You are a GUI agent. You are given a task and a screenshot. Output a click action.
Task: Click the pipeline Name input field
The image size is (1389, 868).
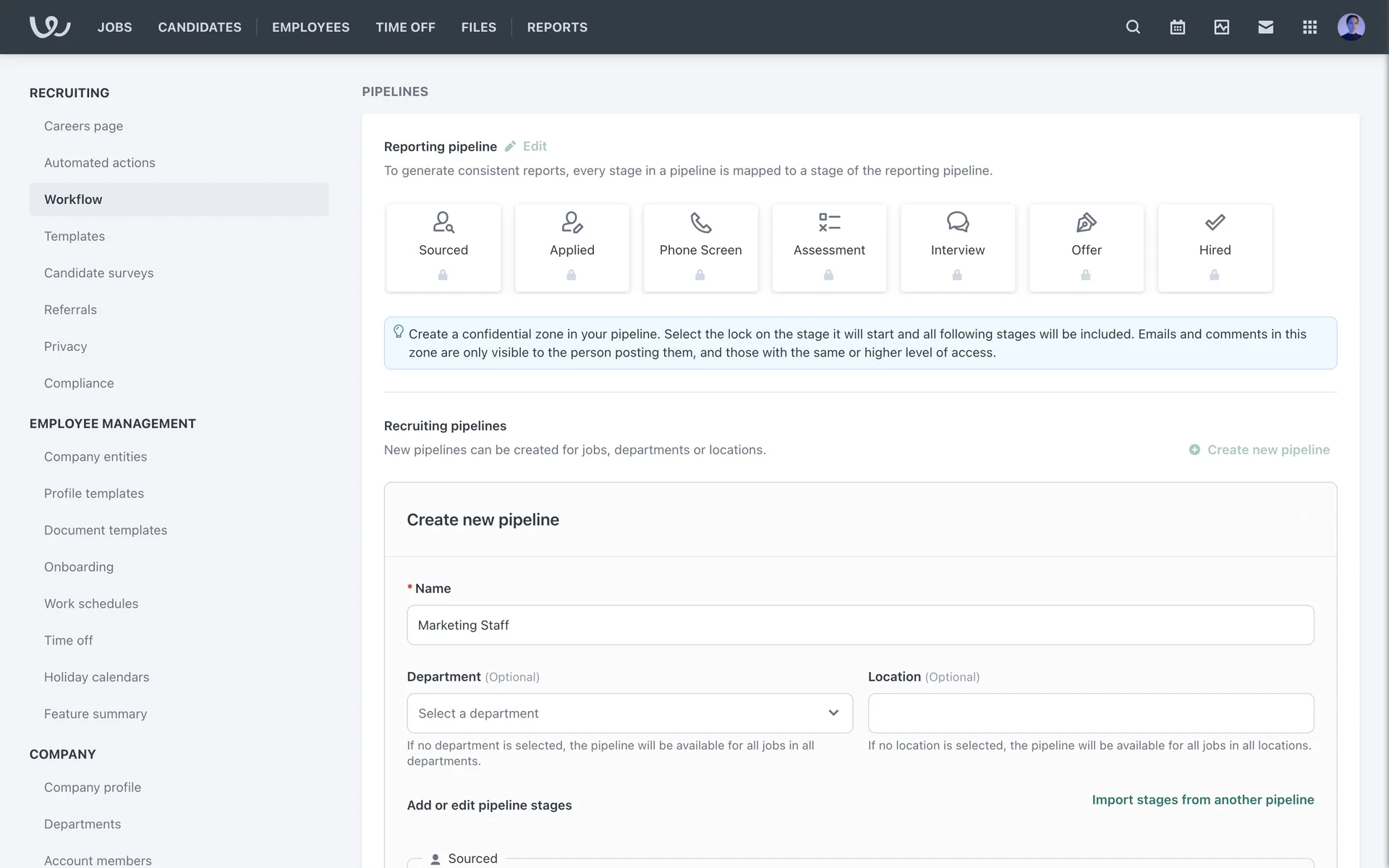tap(859, 625)
